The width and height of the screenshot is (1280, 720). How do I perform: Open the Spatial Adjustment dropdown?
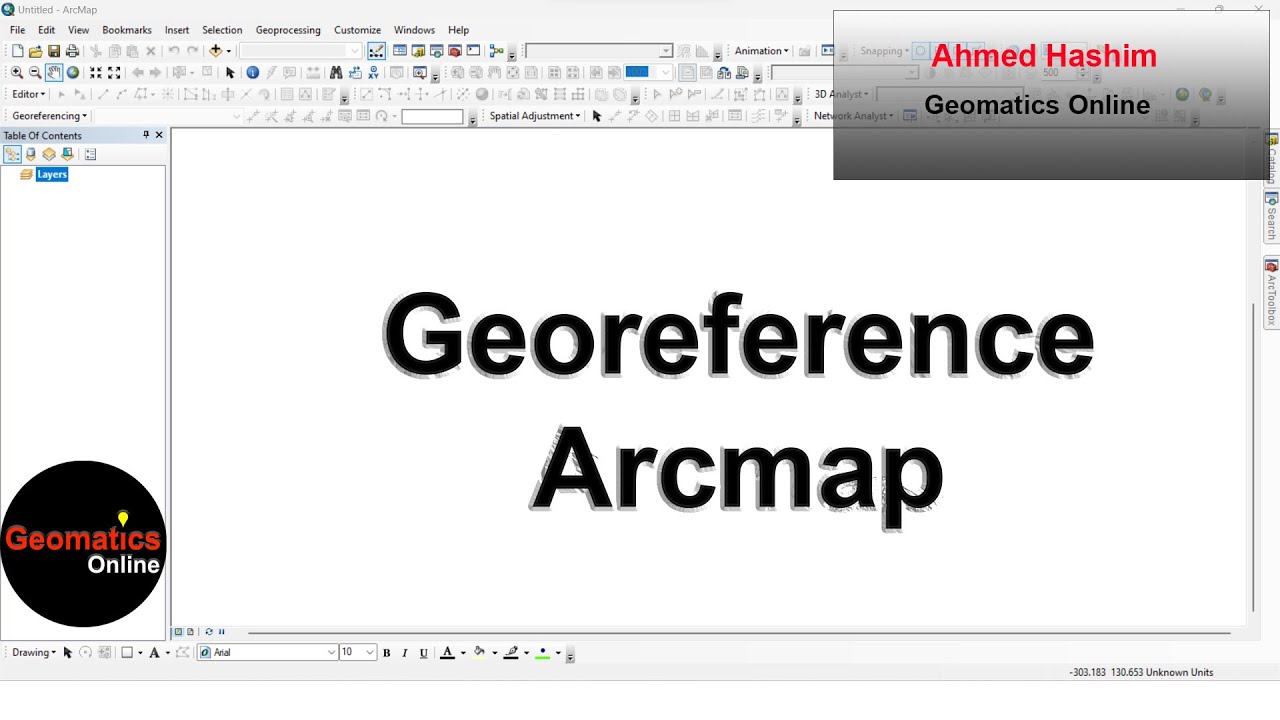pyautogui.click(x=535, y=116)
